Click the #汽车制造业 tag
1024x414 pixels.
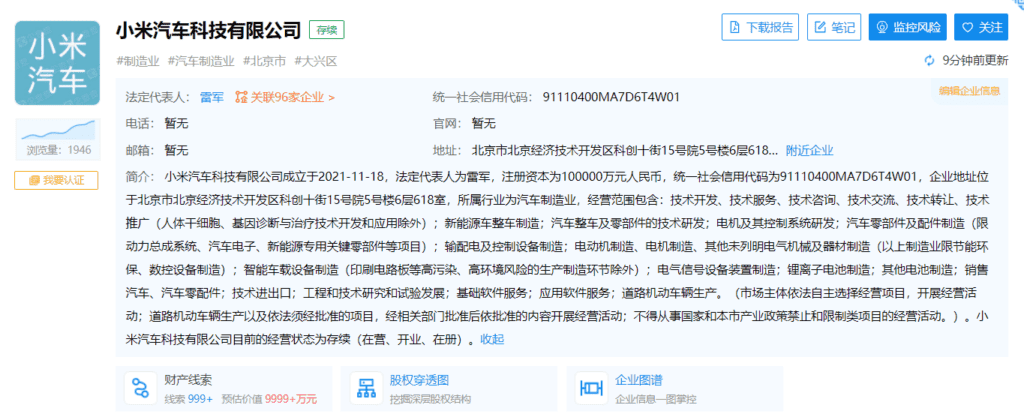pos(201,61)
